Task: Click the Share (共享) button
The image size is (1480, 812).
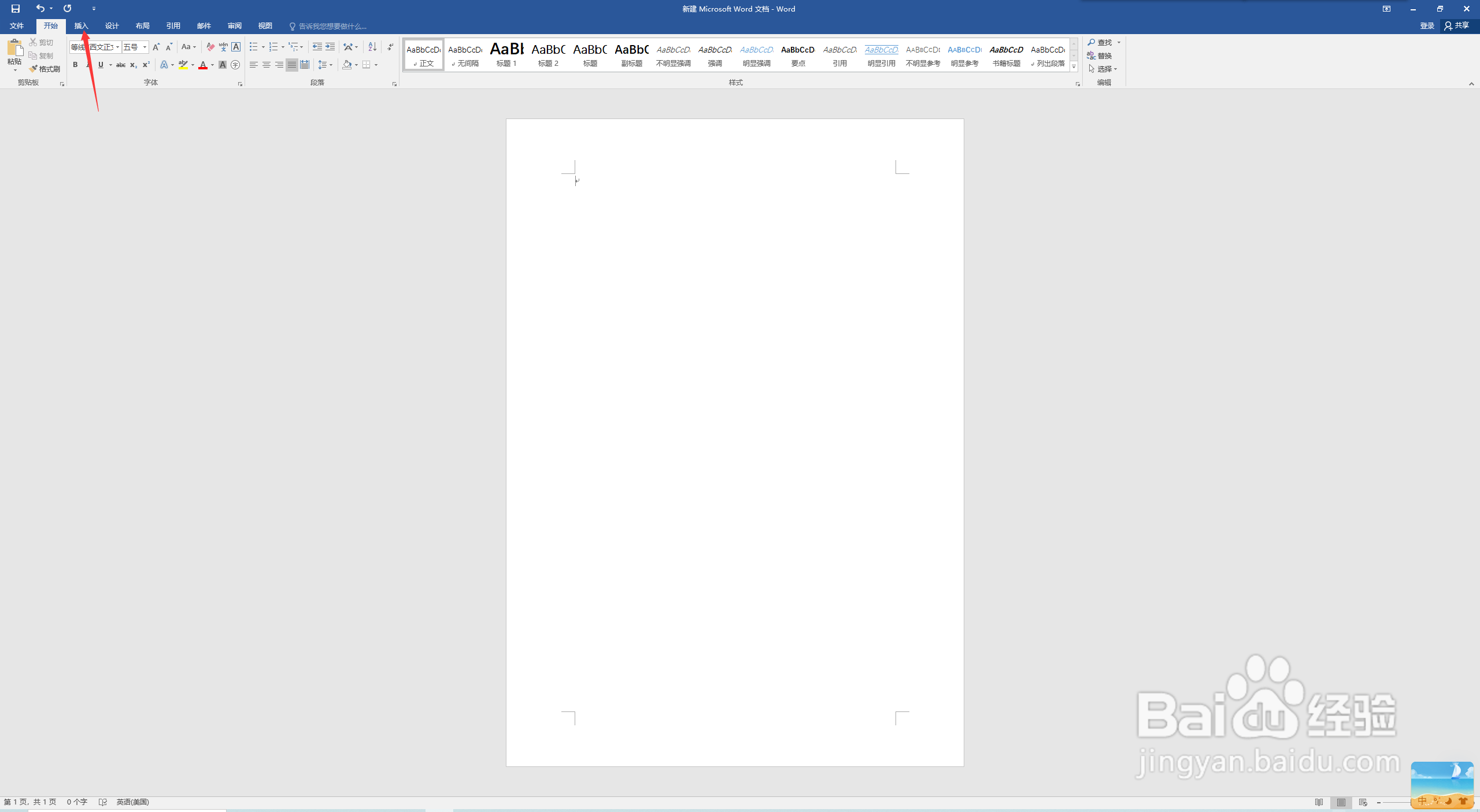Action: click(1457, 26)
